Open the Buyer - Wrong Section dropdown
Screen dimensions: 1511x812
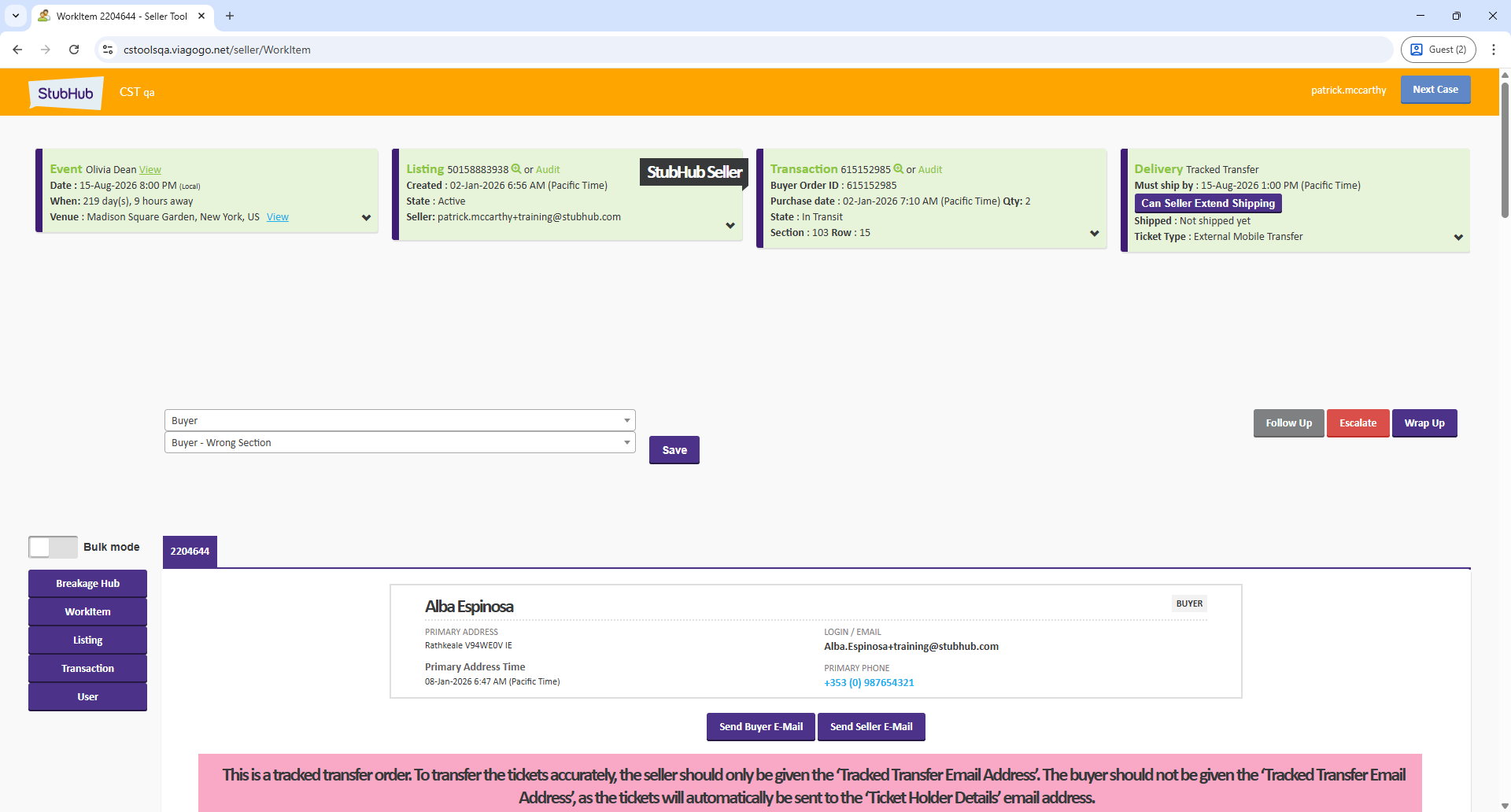399,443
